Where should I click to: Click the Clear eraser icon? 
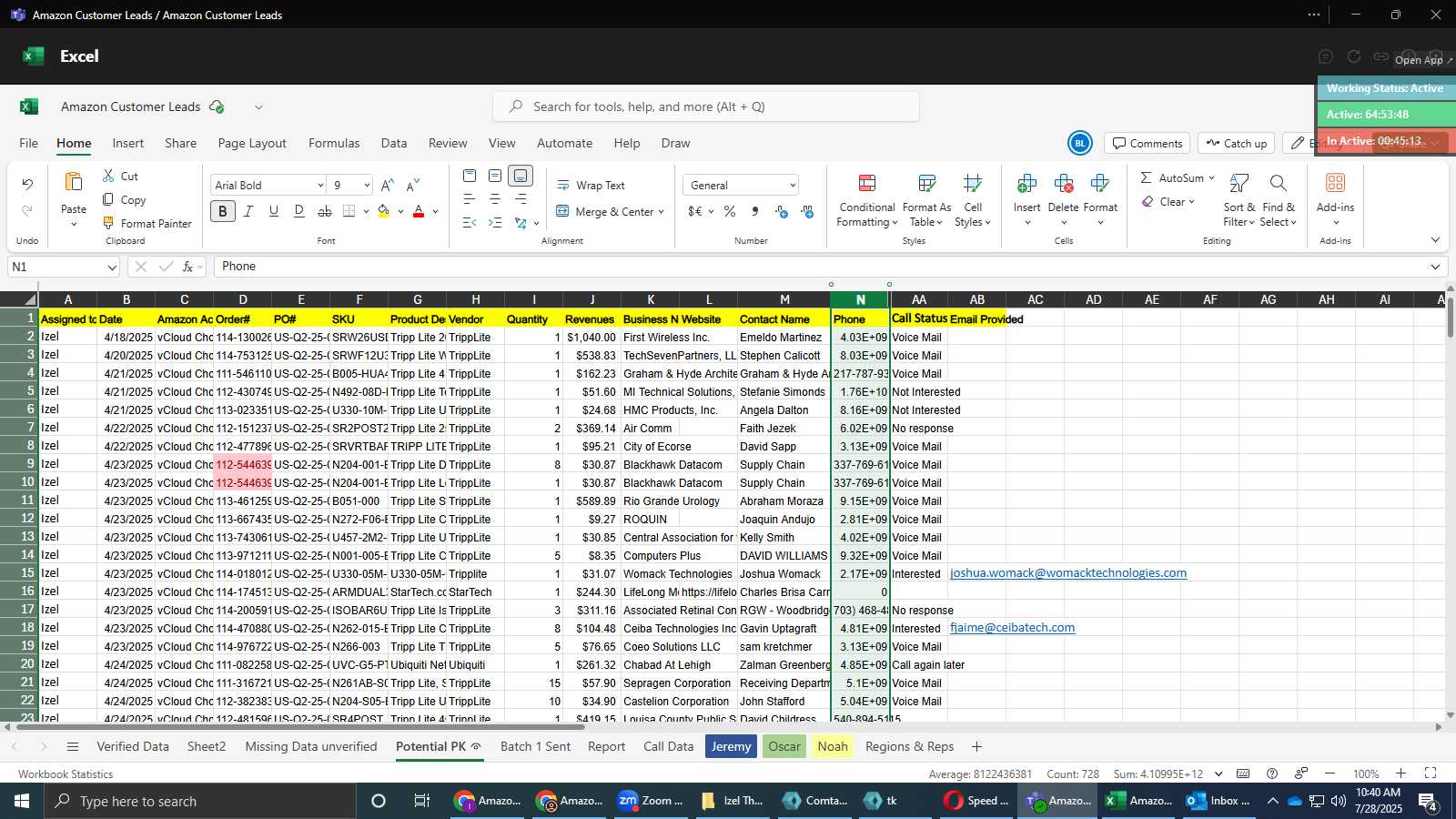[x=1148, y=202]
